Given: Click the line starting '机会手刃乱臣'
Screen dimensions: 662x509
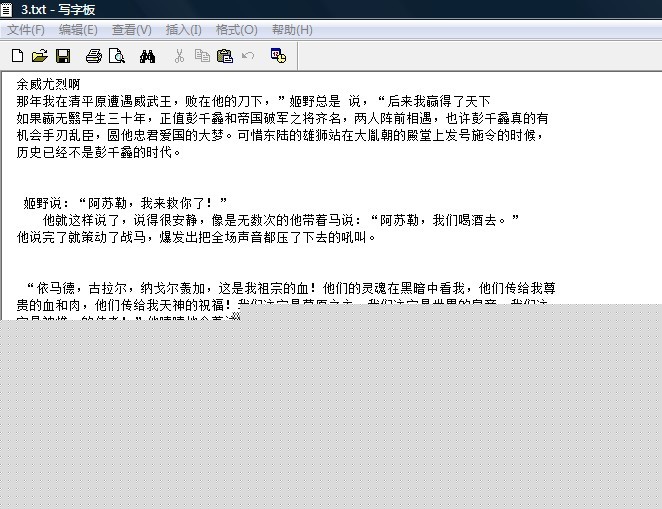Looking at the screenshot, I should point(280,135).
